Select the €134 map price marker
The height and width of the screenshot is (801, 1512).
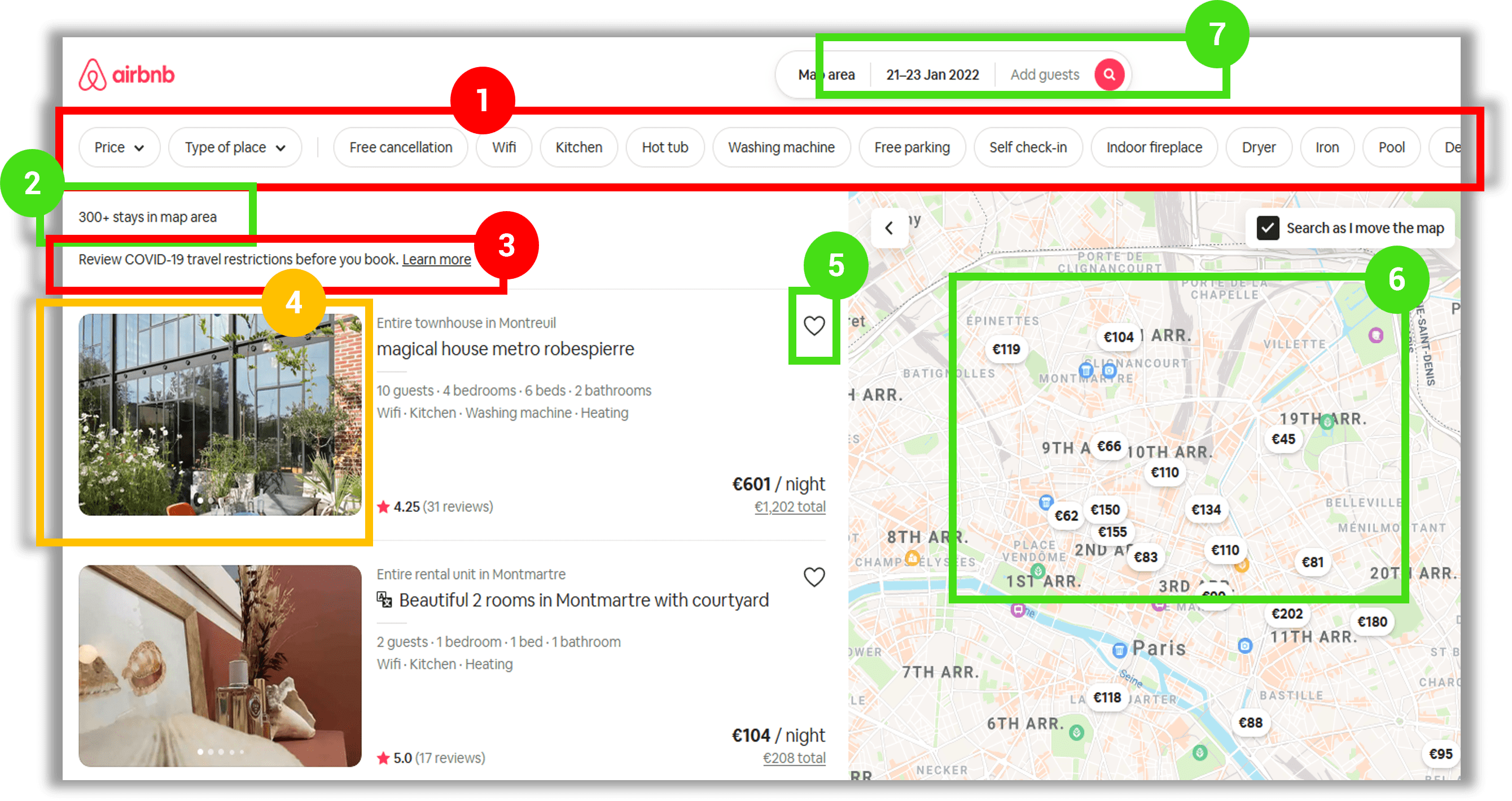coord(1206,510)
